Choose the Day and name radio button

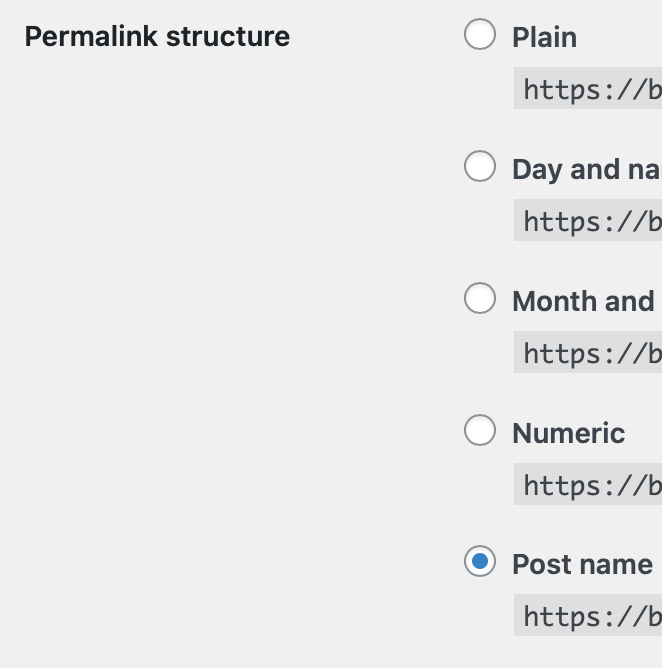480,166
